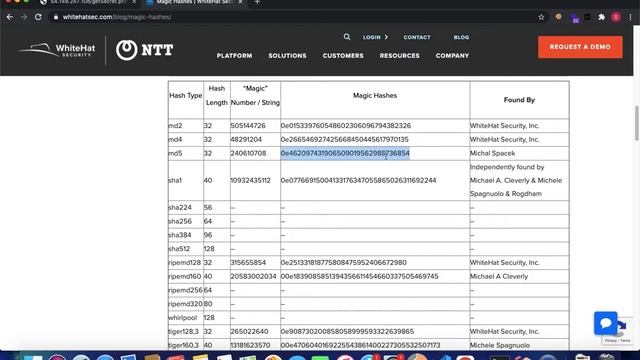Image resolution: width=640 pixels, height=360 pixels.
Task: Go to the CONTACT page
Action: (417, 37)
